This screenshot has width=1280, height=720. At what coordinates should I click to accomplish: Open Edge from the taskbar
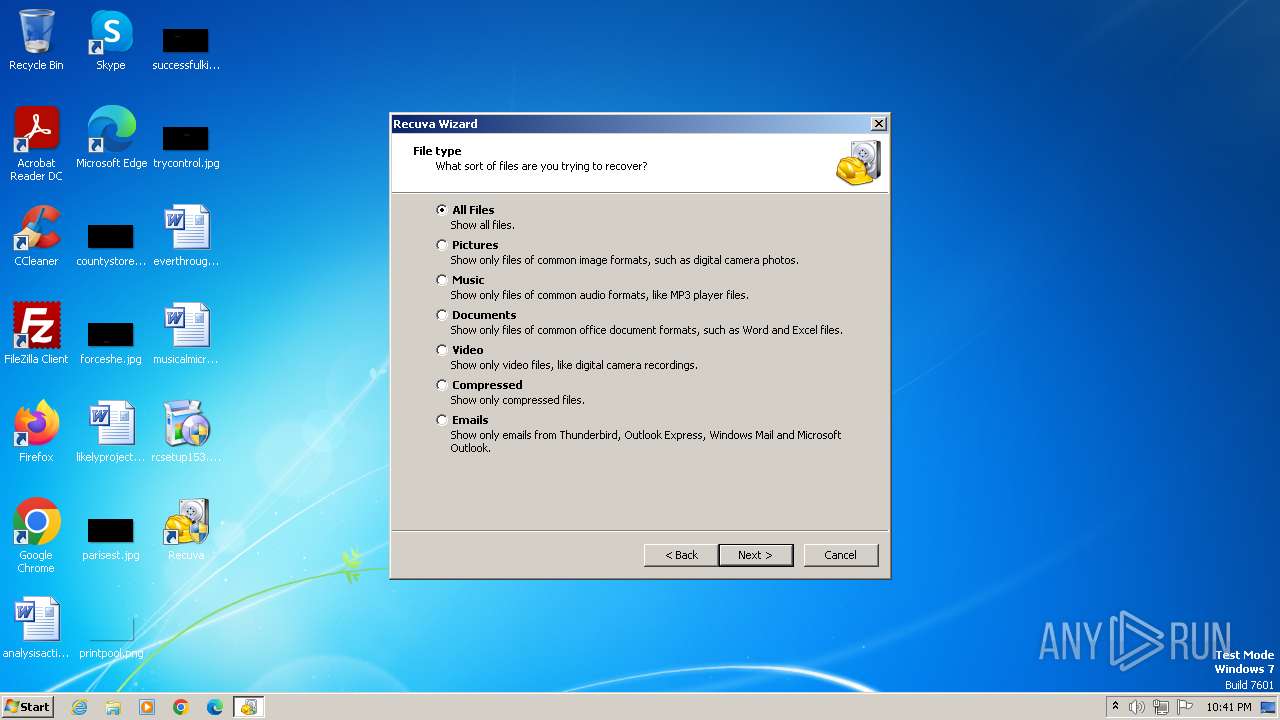(x=215, y=707)
